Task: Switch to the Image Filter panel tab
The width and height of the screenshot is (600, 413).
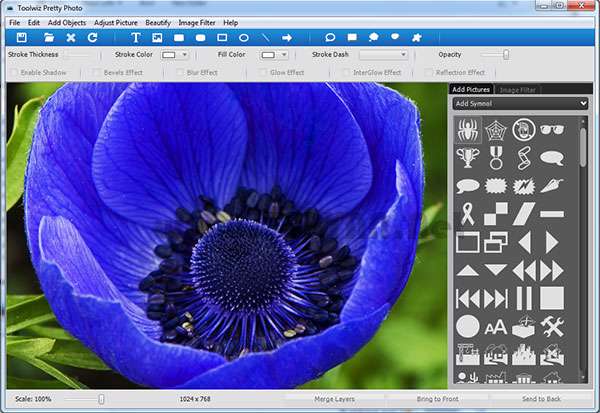Action: coord(517,90)
